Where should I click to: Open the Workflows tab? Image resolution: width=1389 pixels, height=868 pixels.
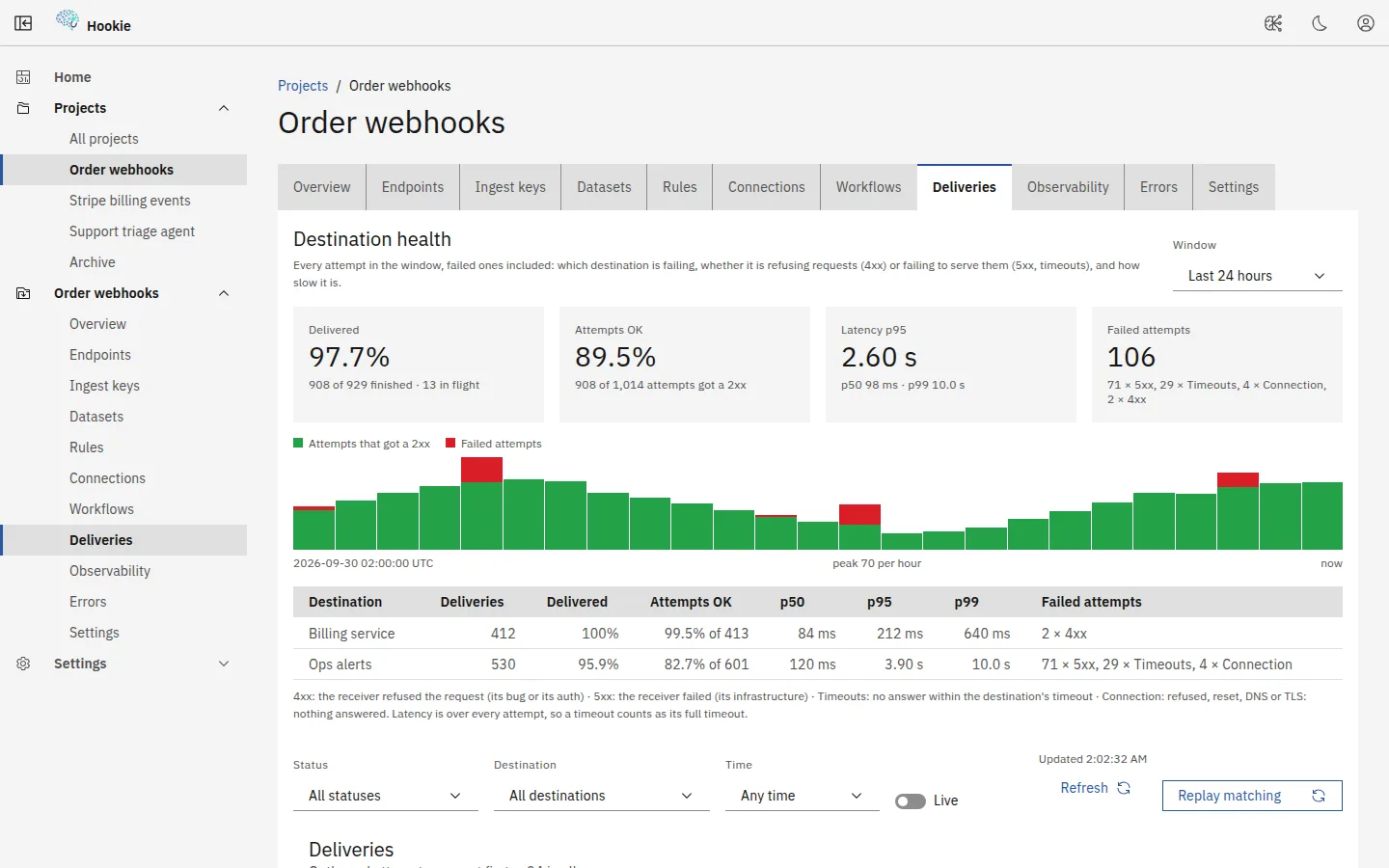click(868, 187)
